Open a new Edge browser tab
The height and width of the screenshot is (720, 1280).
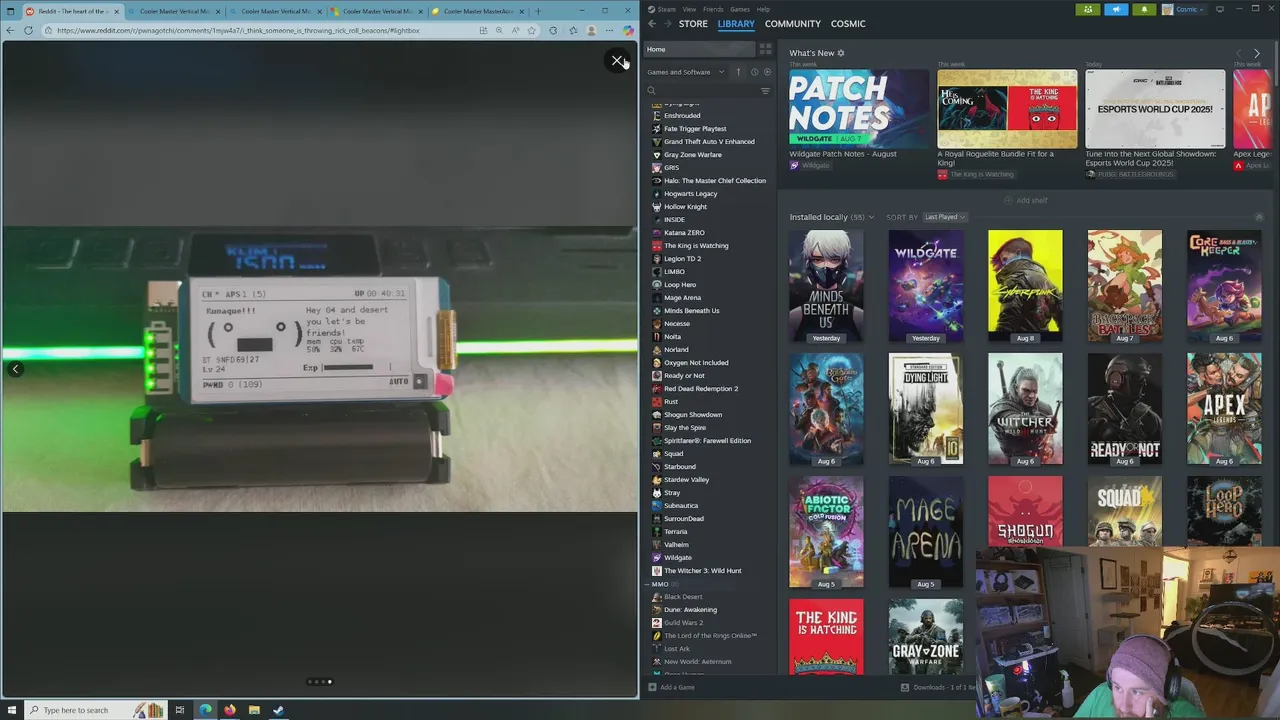538,11
